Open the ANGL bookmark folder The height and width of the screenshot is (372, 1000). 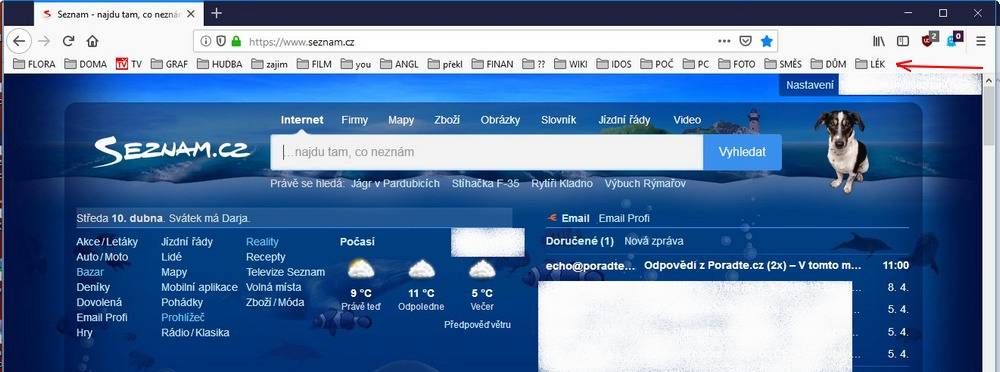tap(399, 64)
